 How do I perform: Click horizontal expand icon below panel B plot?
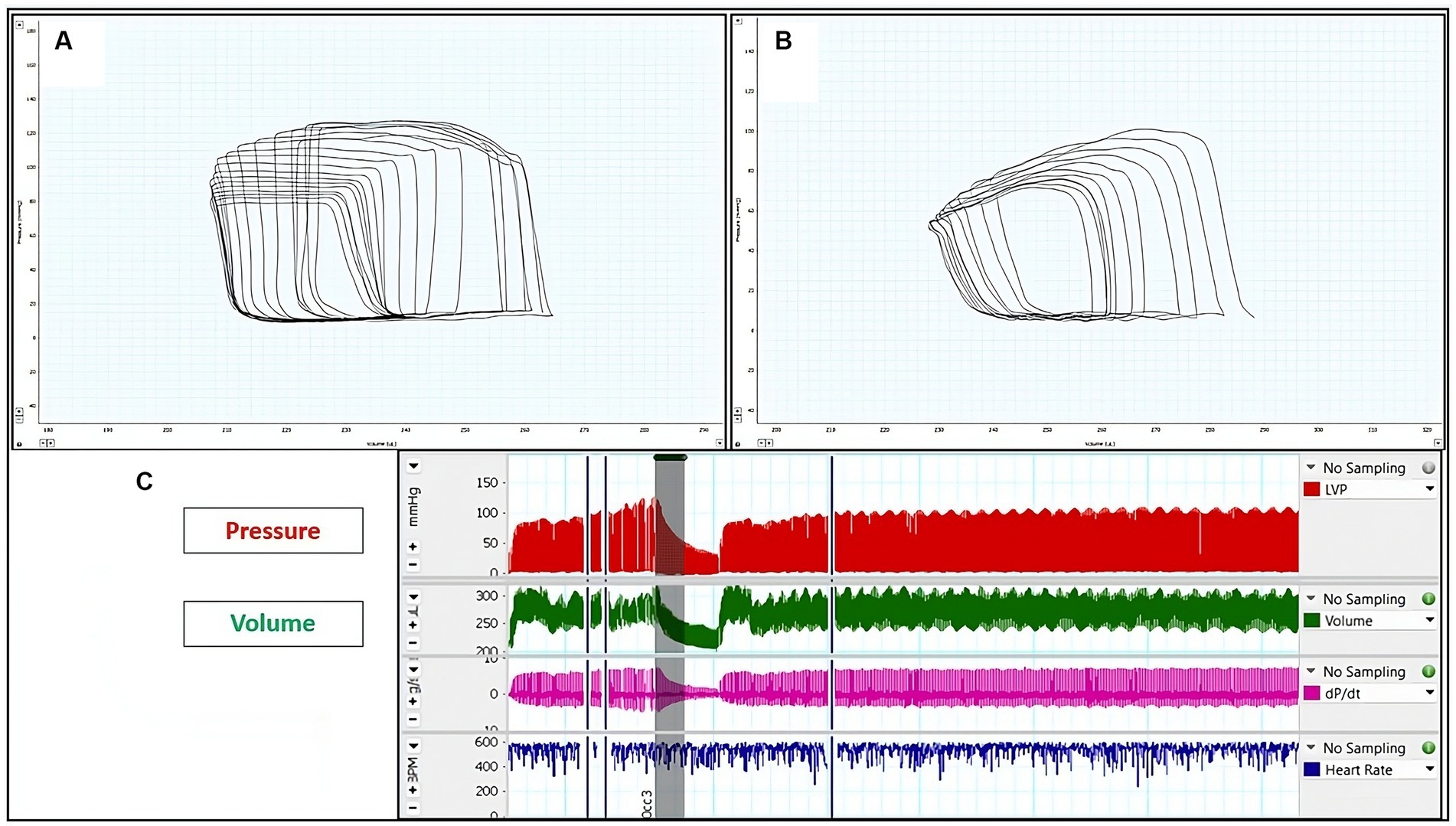(769, 443)
